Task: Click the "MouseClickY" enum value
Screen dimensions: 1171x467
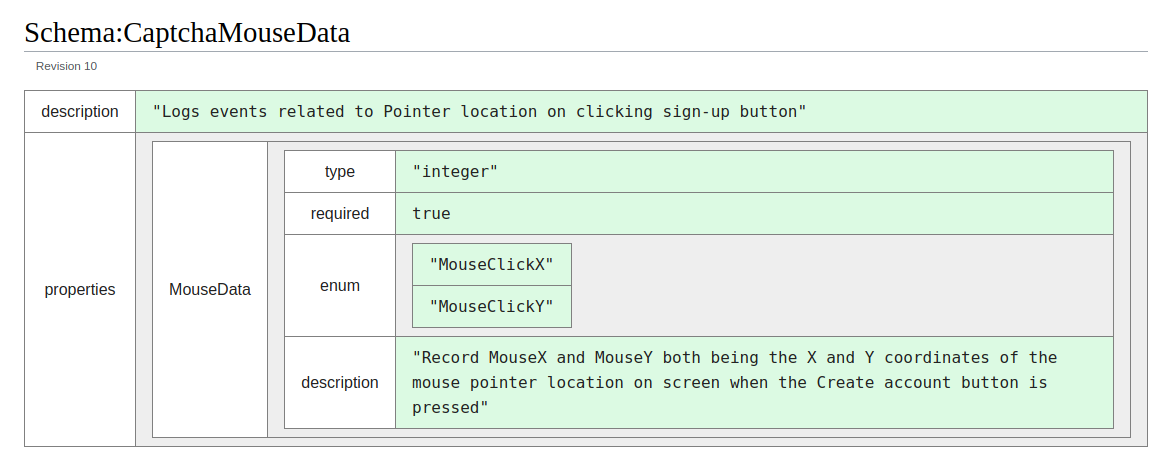Action: [491, 306]
